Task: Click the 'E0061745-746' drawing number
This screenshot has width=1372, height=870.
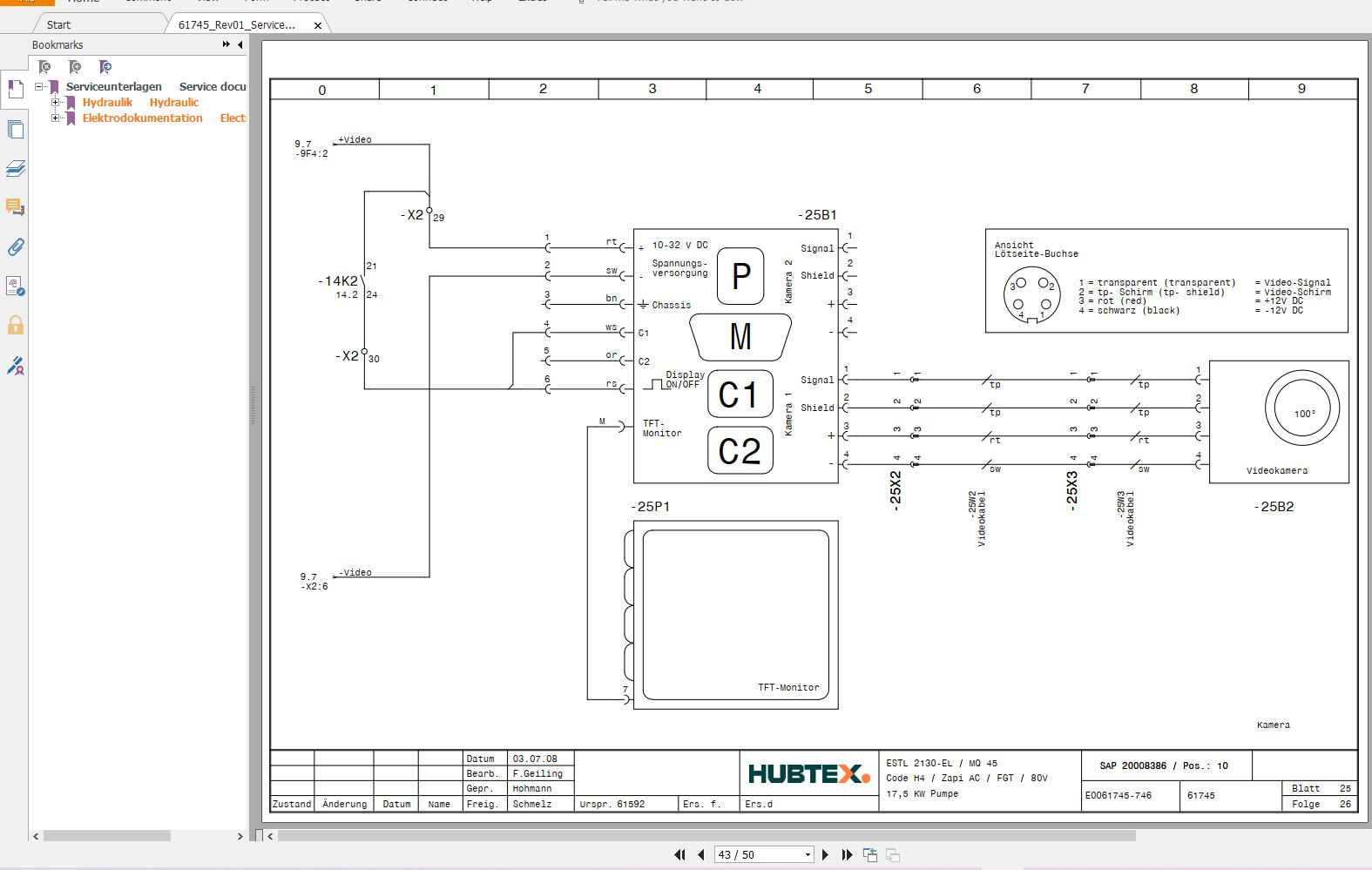Action: pyautogui.click(x=1118, y=795)
